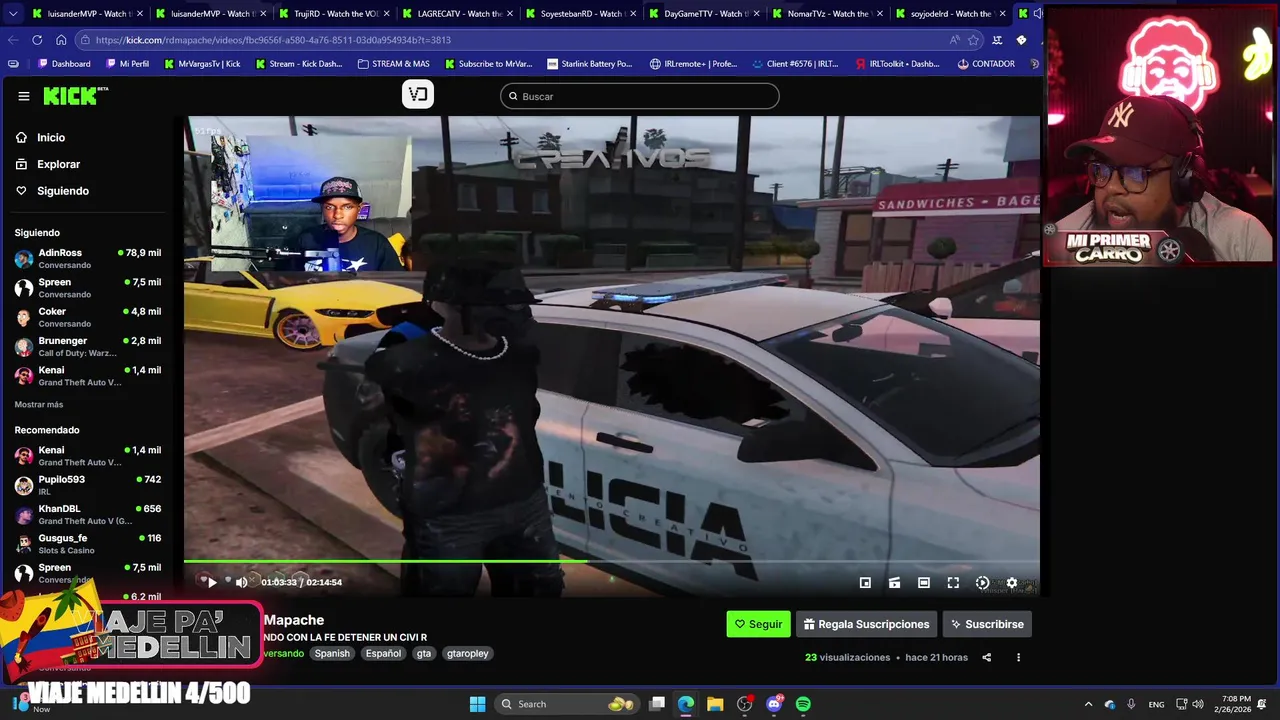Open Discord from taskbar
The height and width of the screenshot is (720, 1280).
(x=774, y=704)
